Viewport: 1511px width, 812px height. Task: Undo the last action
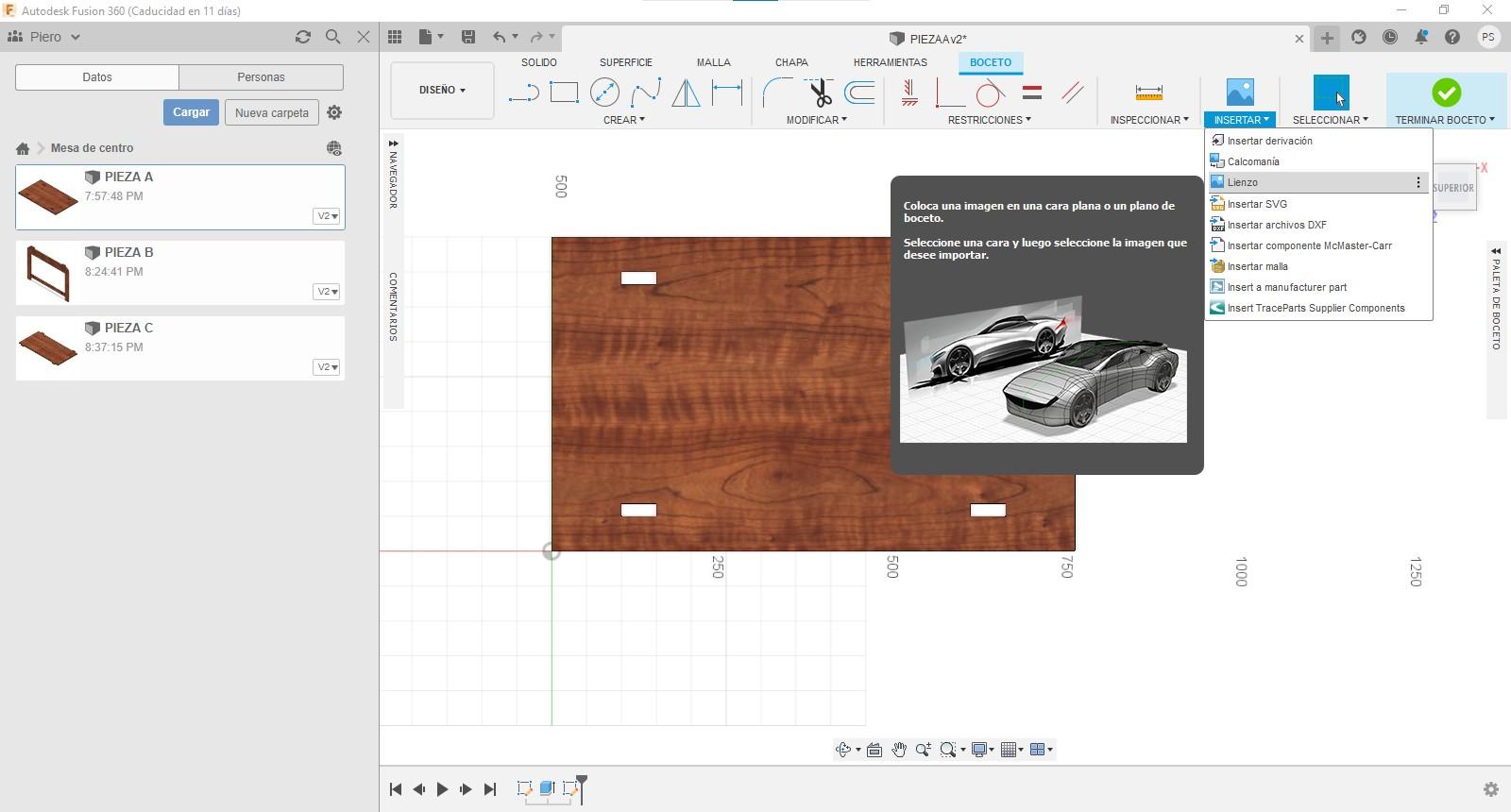[x=499, y=37]
